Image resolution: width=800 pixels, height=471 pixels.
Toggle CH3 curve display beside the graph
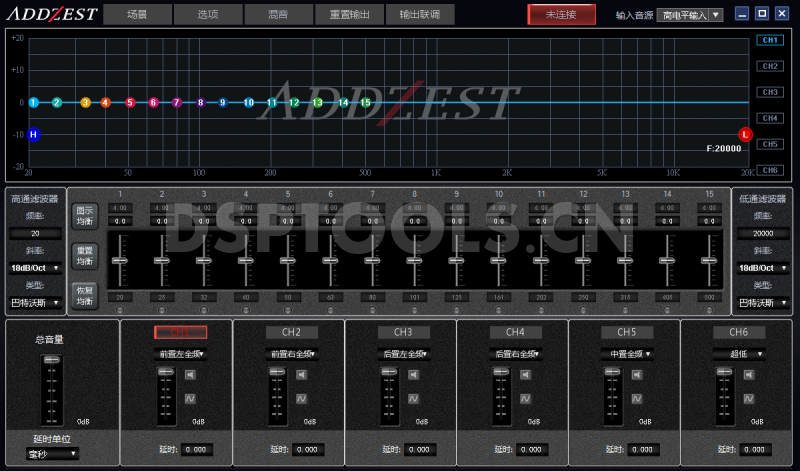pyautogui.click(x=768, y=92)
